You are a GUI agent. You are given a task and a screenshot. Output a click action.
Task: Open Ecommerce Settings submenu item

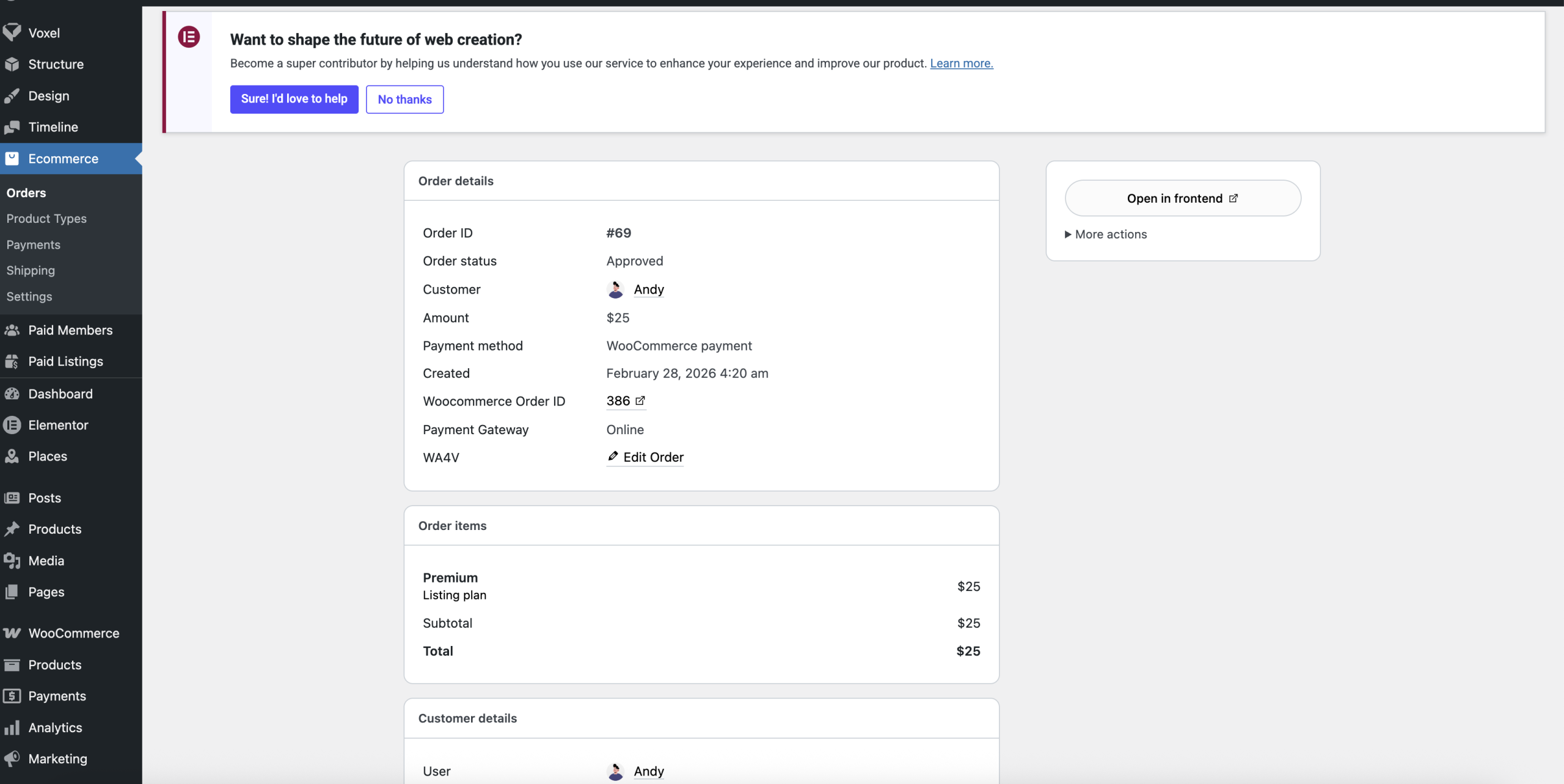(x=29, y=297)
